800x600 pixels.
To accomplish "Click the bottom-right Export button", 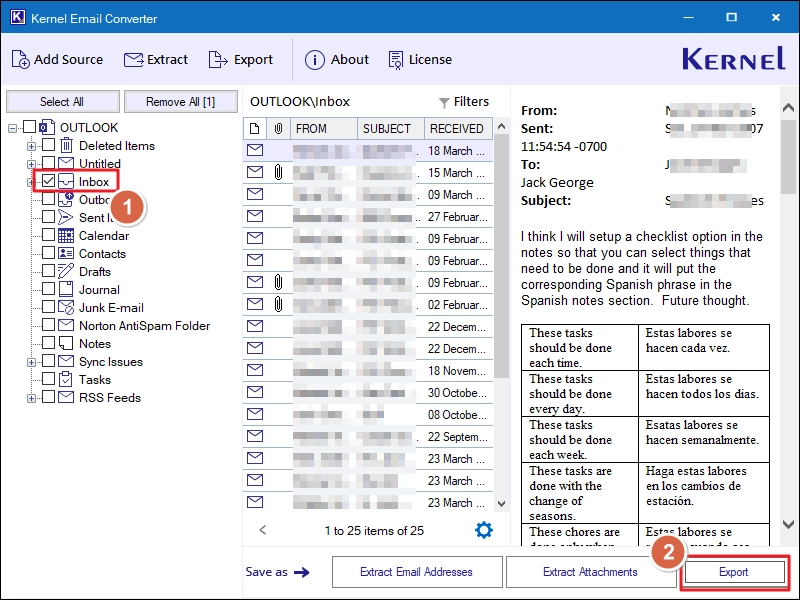I will coord(734,572).
